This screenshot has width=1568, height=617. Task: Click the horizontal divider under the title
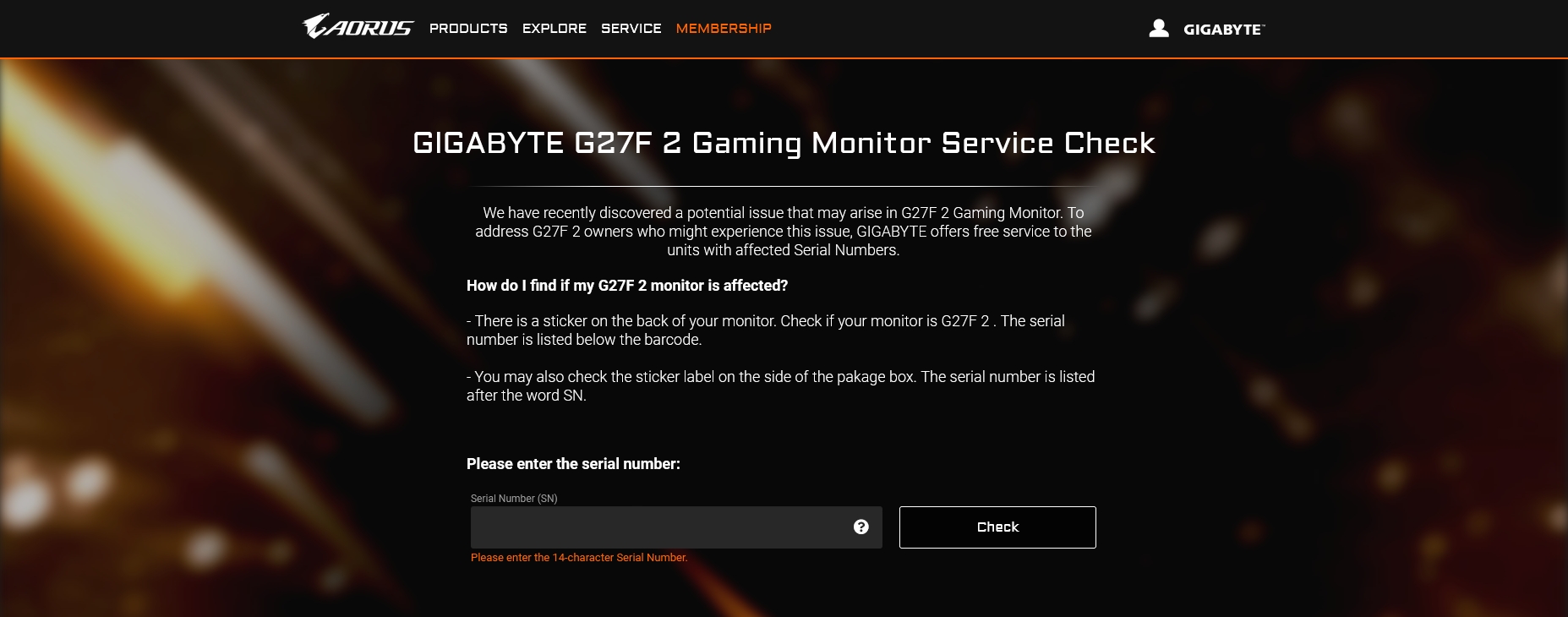(784, 186)
